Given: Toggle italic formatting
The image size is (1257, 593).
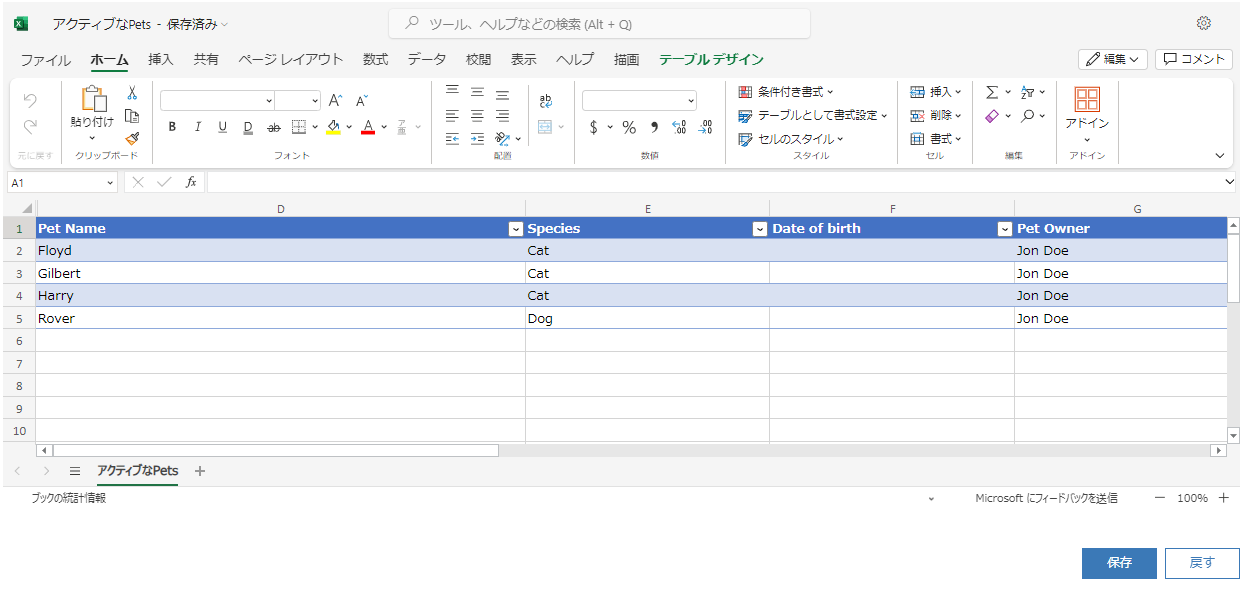Looking at the screenshot, I should (x=197, y=127).
